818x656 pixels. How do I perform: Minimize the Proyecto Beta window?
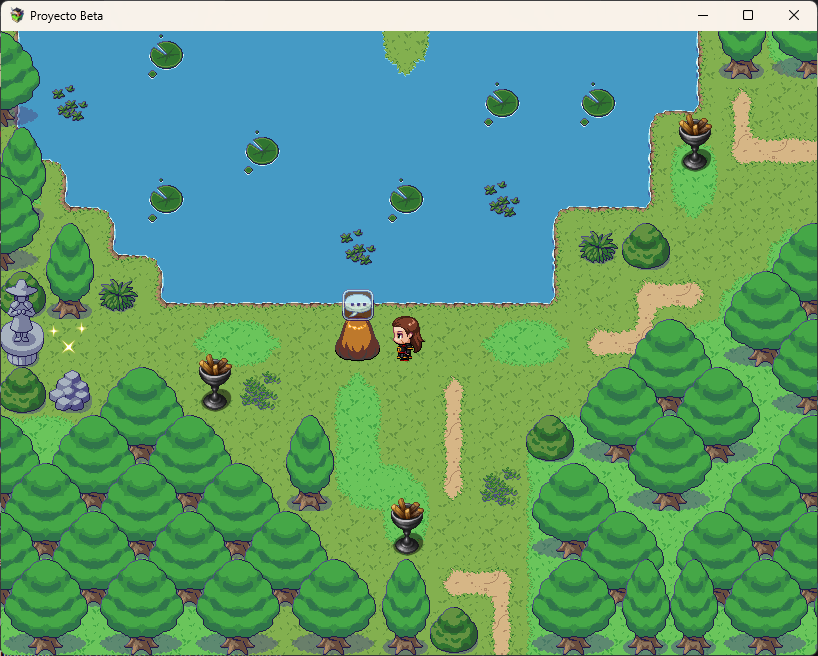(x=703, y=15)
